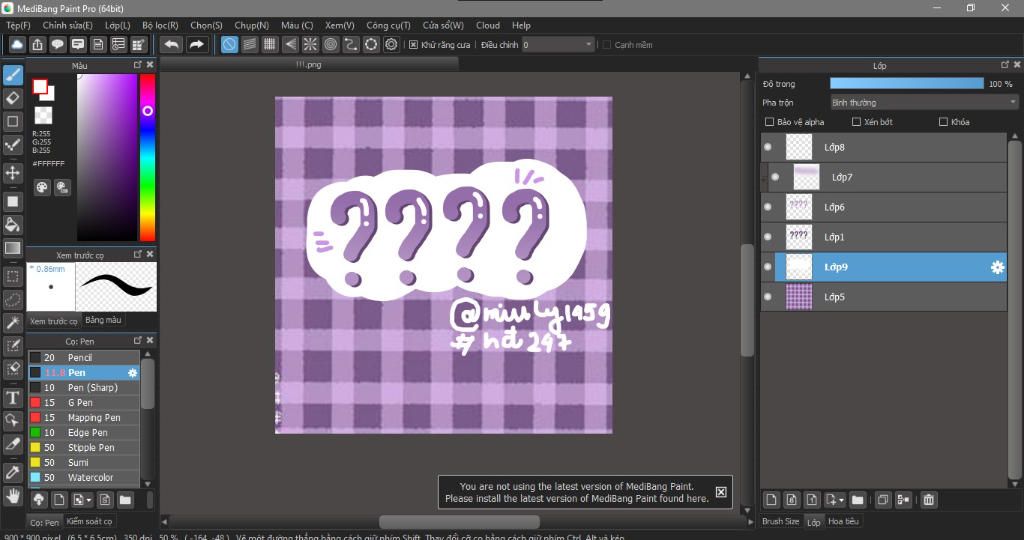Image resolution: width=1024 pixels, height=540 pixels.
Task: Delete layer with trash icon
Action: tap(929, 500)
